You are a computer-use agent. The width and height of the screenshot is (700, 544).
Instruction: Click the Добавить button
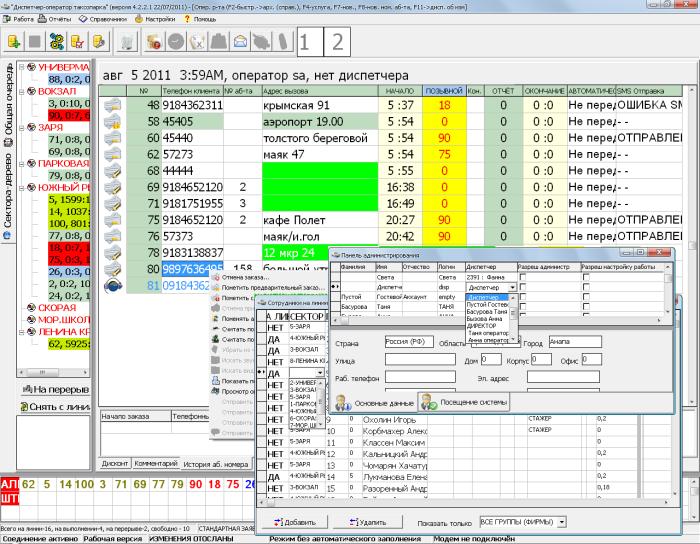[x=294, y=522]
